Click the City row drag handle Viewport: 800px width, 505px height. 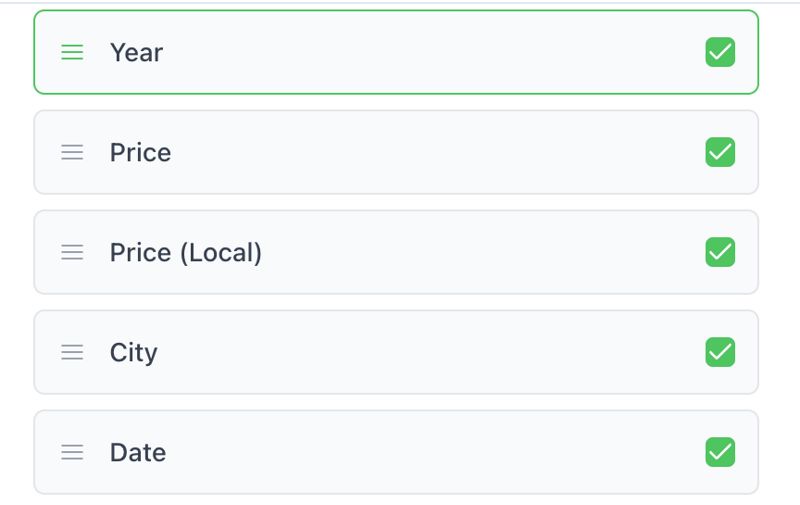(72, 352)
